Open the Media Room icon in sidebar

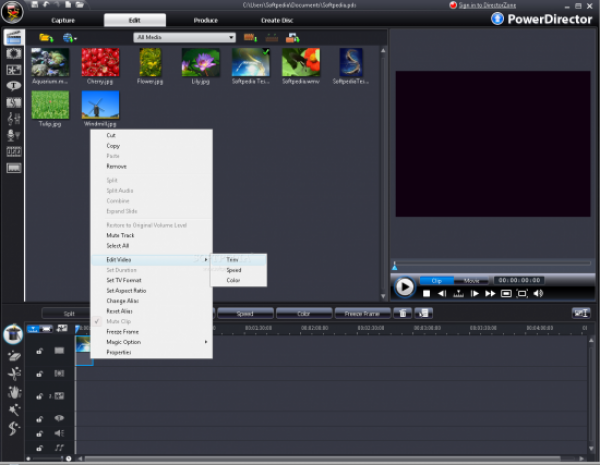coord(14,37)
